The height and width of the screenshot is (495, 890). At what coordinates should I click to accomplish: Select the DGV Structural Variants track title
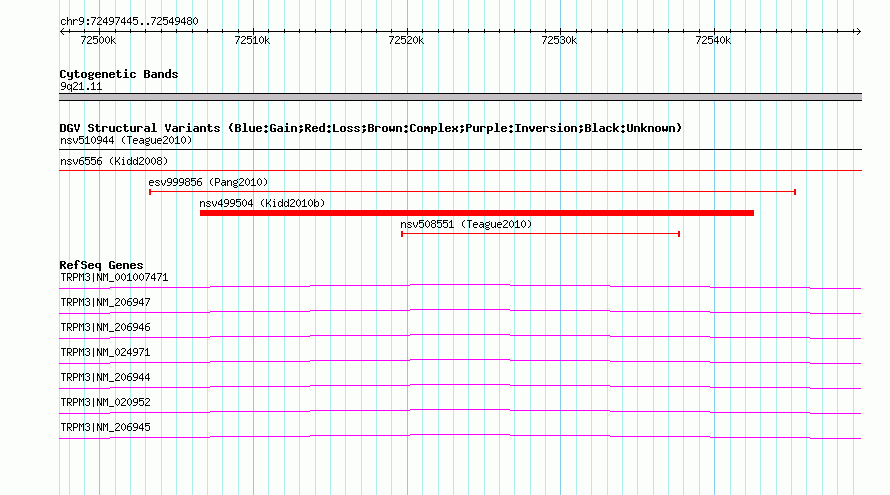click(371, 128)
